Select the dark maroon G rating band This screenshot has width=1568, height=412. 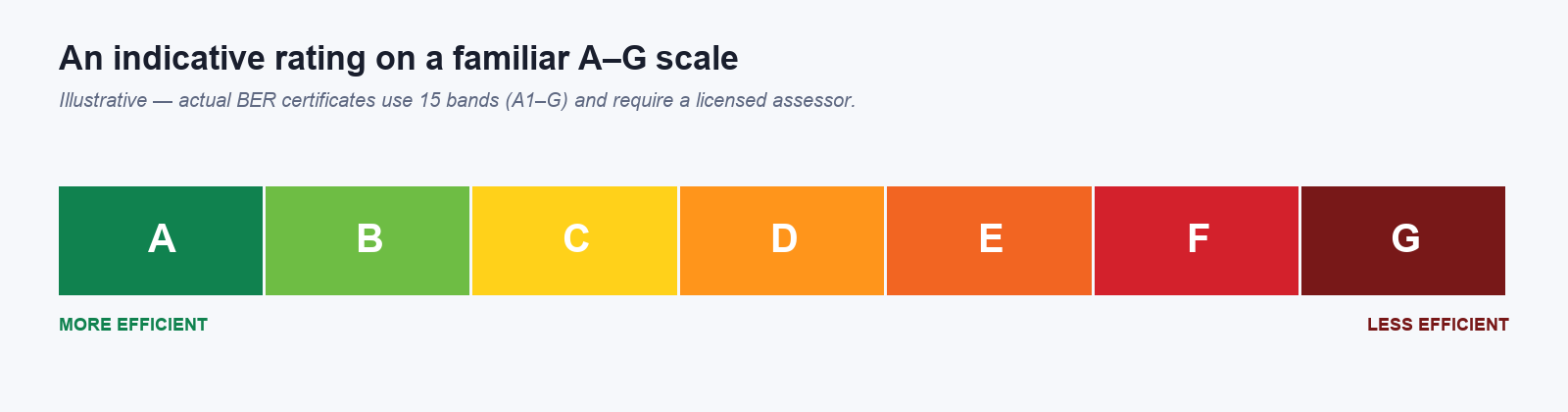point(1403,240)
